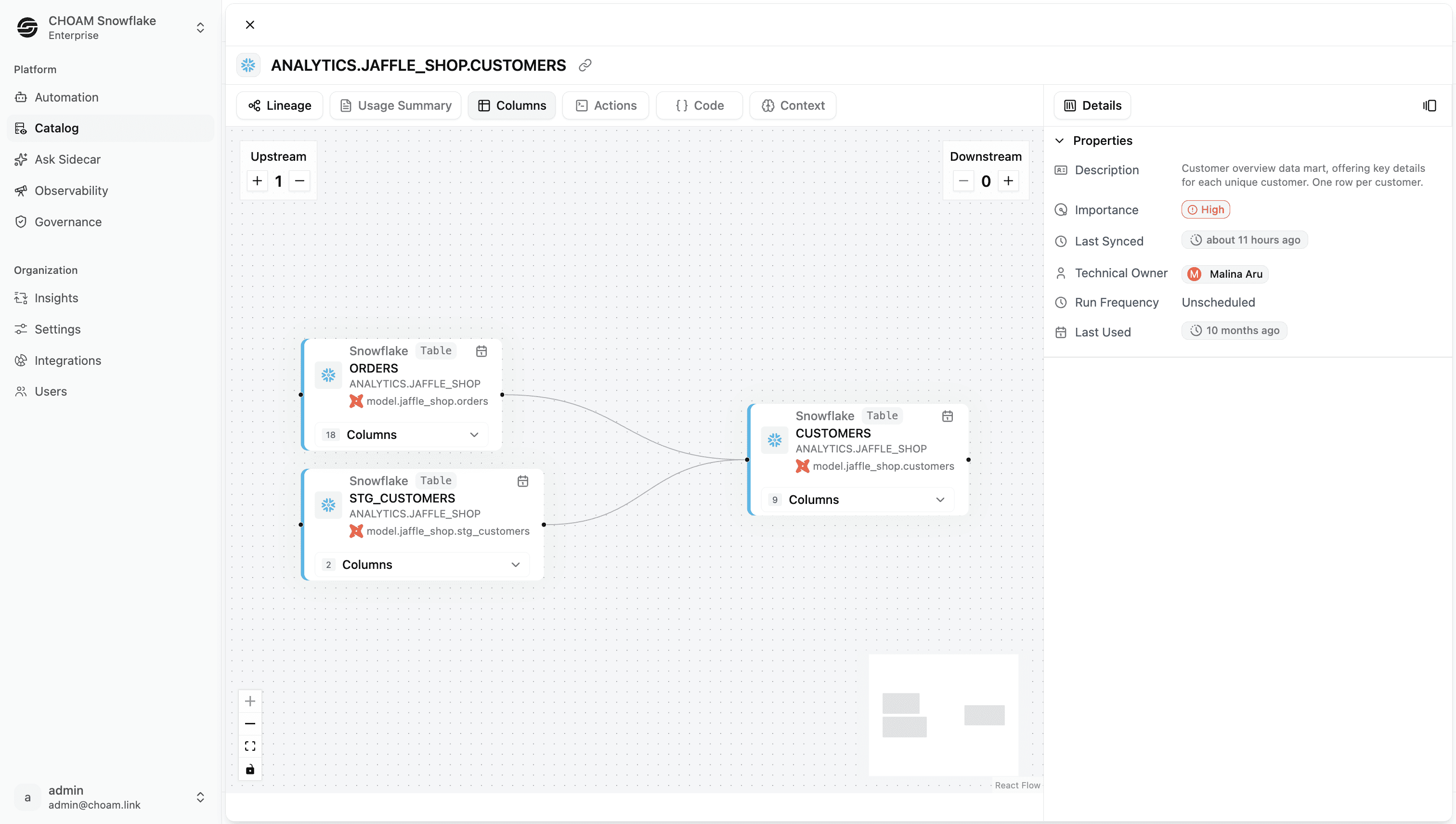Click the Malina Aru owner chip
The width and height of the screenshot is (1456, 824).
pyautogui.click(x=1224, y=274)
